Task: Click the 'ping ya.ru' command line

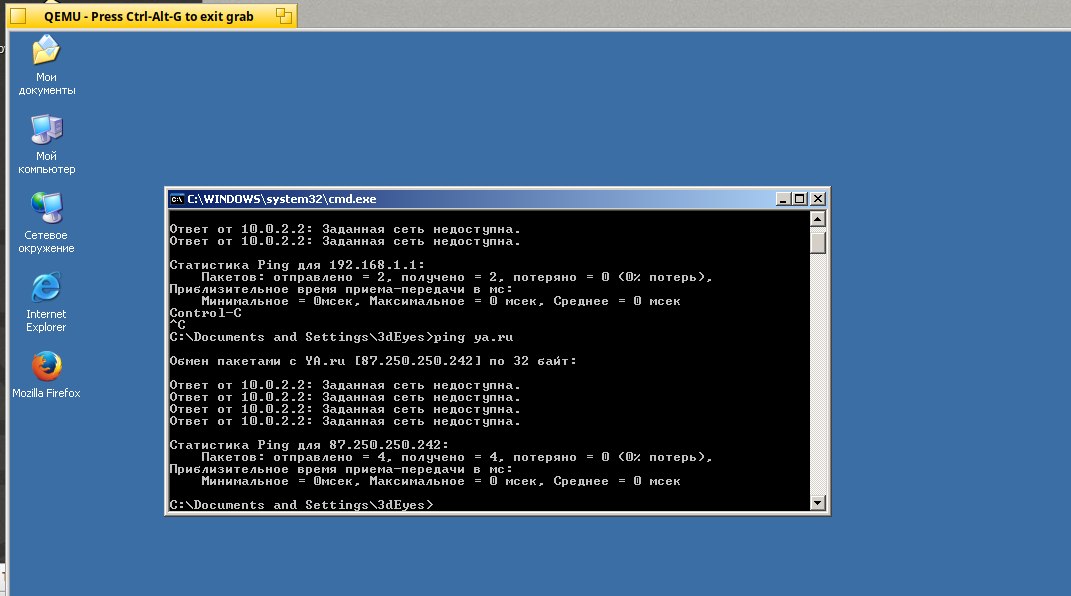Action: tap(342, 337)
